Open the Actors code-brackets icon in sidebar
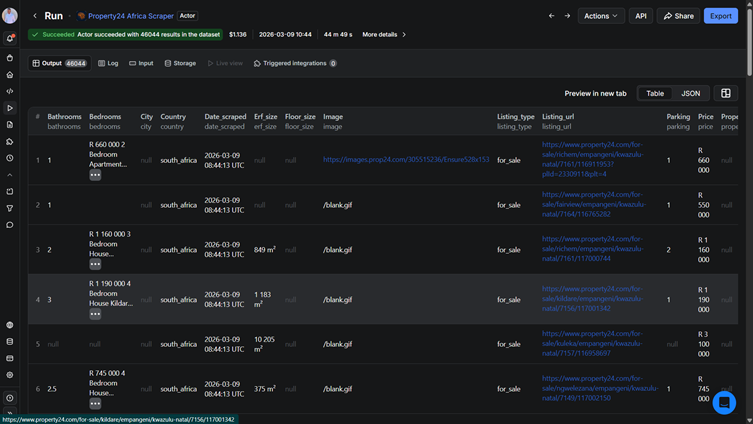The image size is (753, 424). click(x=10, y=91)
